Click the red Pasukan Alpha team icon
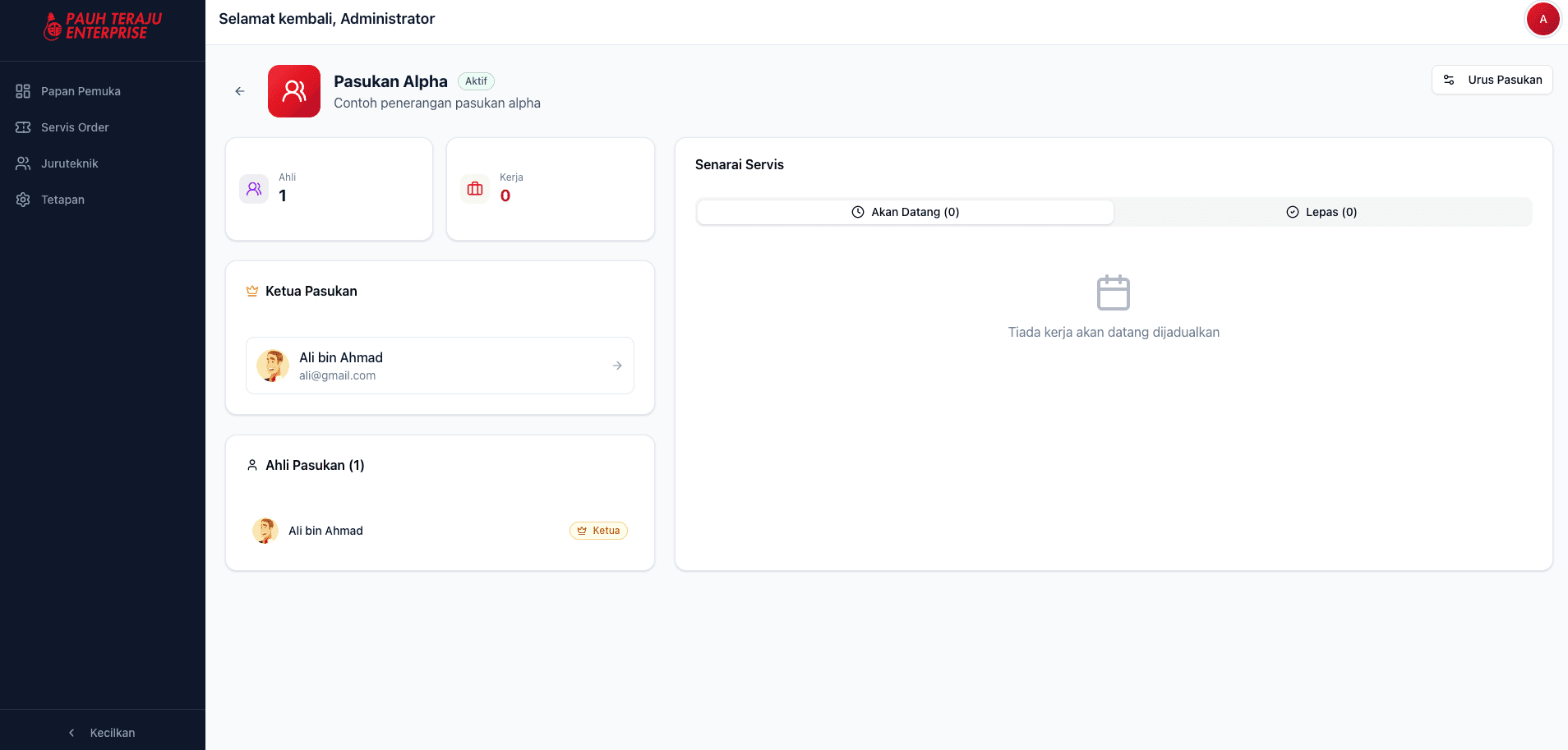 point(294,91)
